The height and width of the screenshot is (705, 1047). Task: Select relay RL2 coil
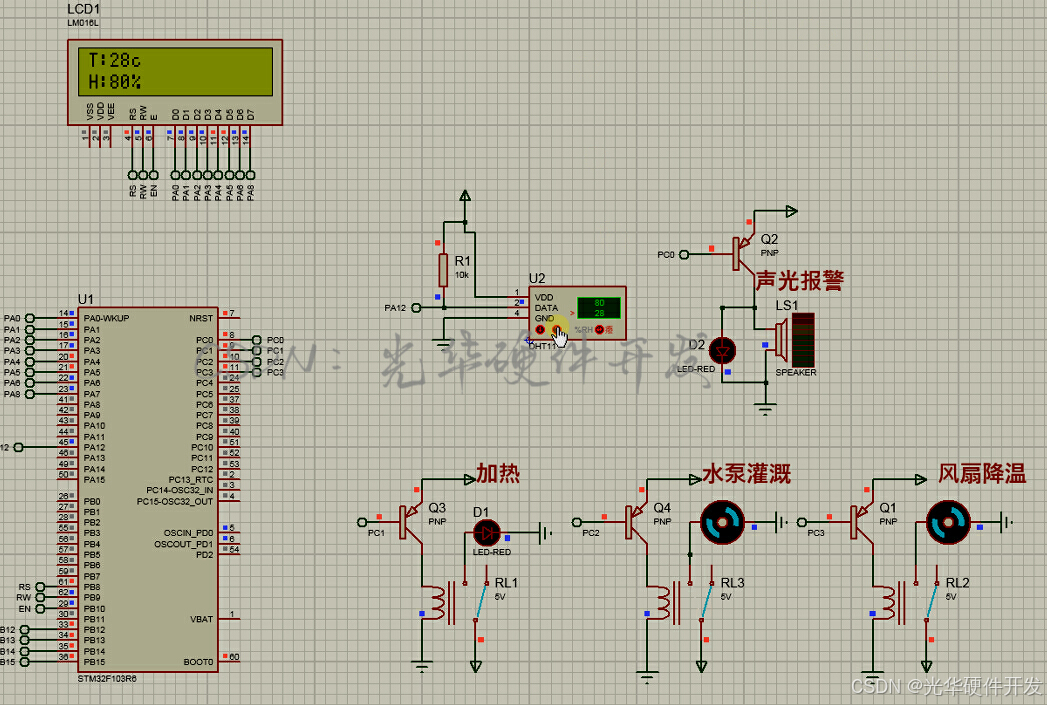coord(888,603)
